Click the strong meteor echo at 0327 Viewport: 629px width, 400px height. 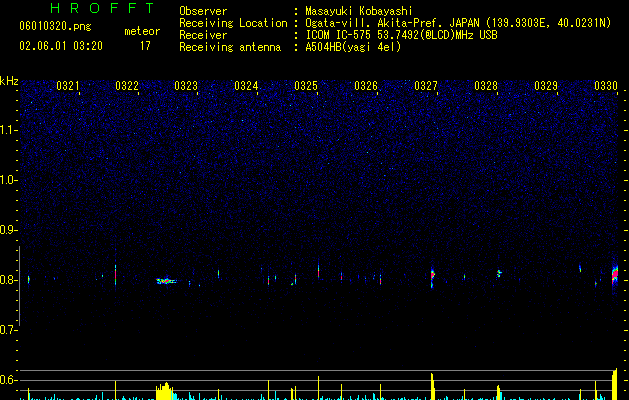[x=432, y=276]
